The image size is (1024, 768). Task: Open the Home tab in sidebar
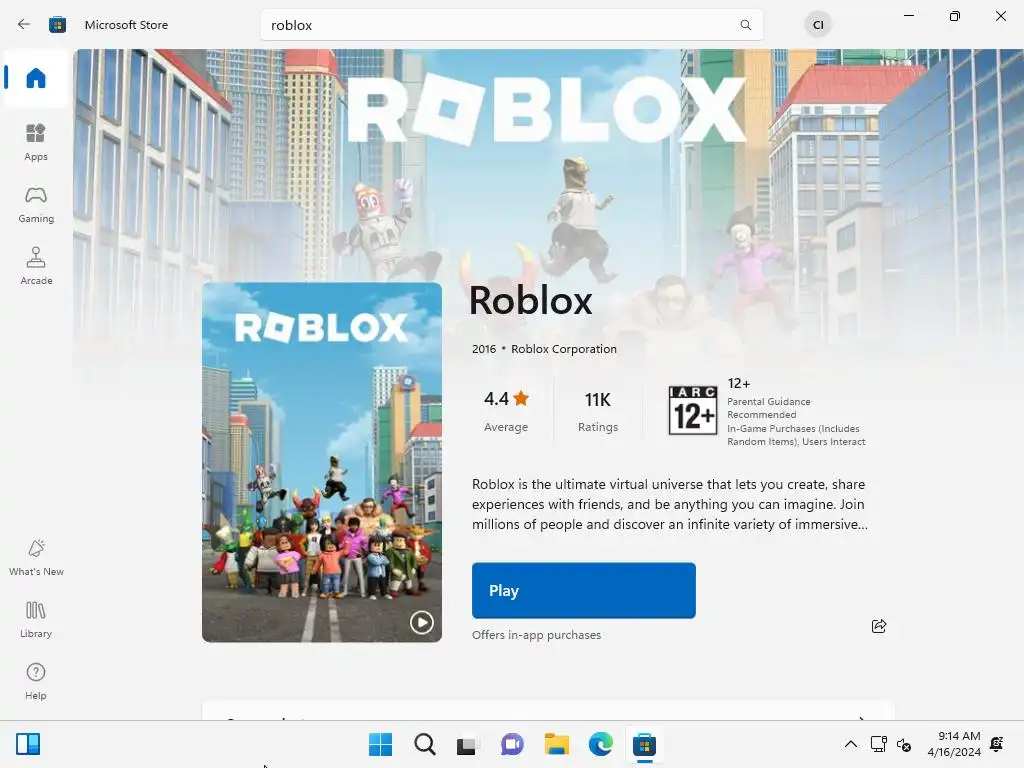point(36,78)
